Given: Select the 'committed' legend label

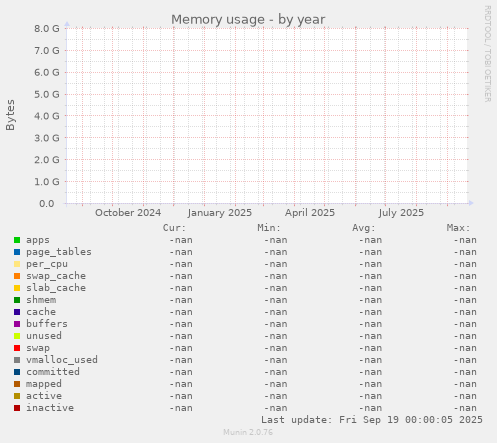Looking at the screenshot, I should (x=53, y=372).
